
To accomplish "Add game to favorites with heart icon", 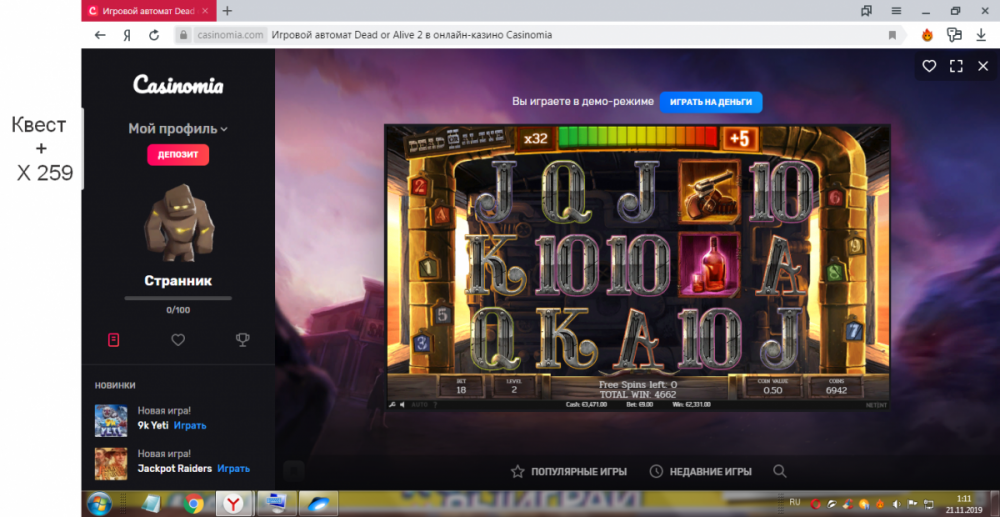I will tap(929, 66).
